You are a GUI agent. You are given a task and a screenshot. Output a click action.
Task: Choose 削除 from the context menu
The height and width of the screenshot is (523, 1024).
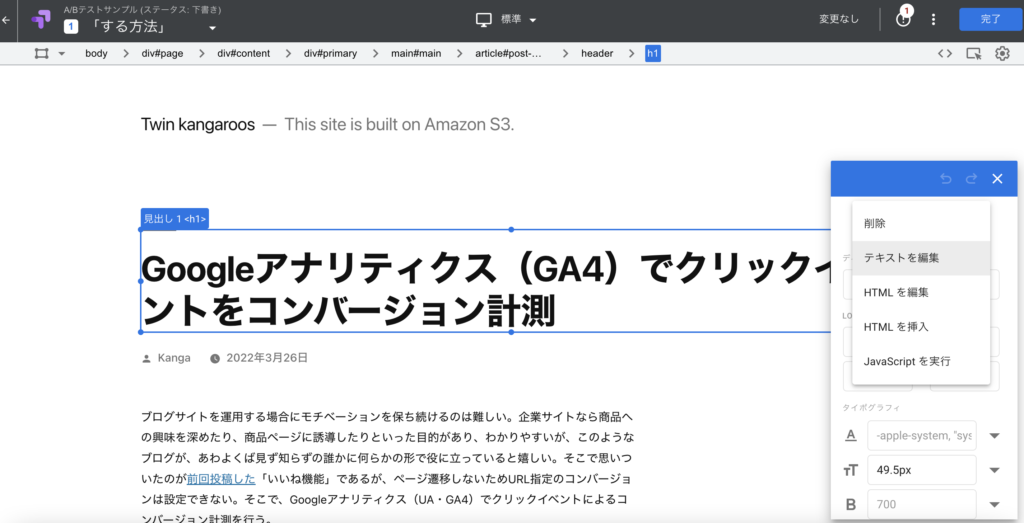pos(921,223)
